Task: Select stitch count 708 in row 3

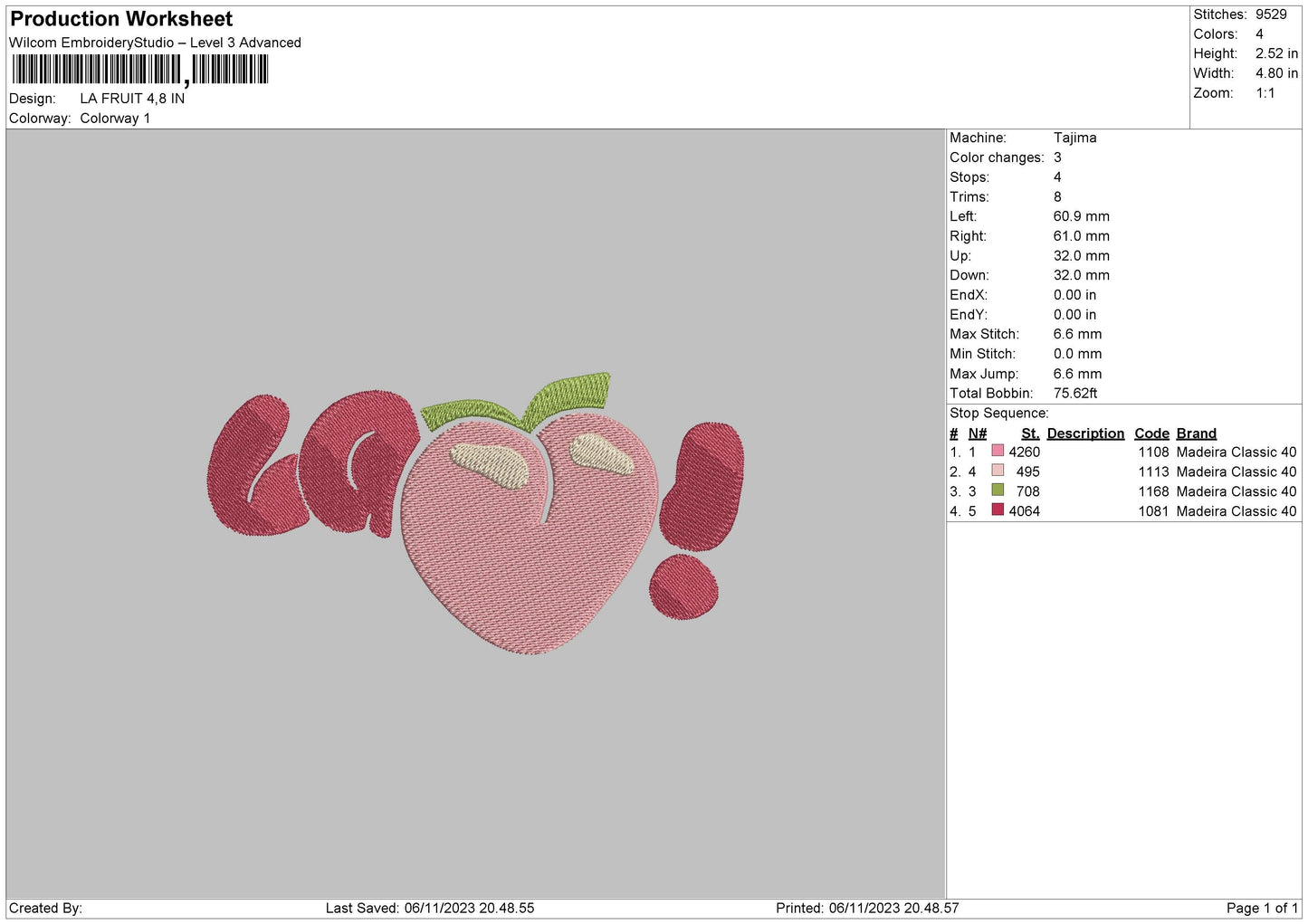Action: (1027, 491)
